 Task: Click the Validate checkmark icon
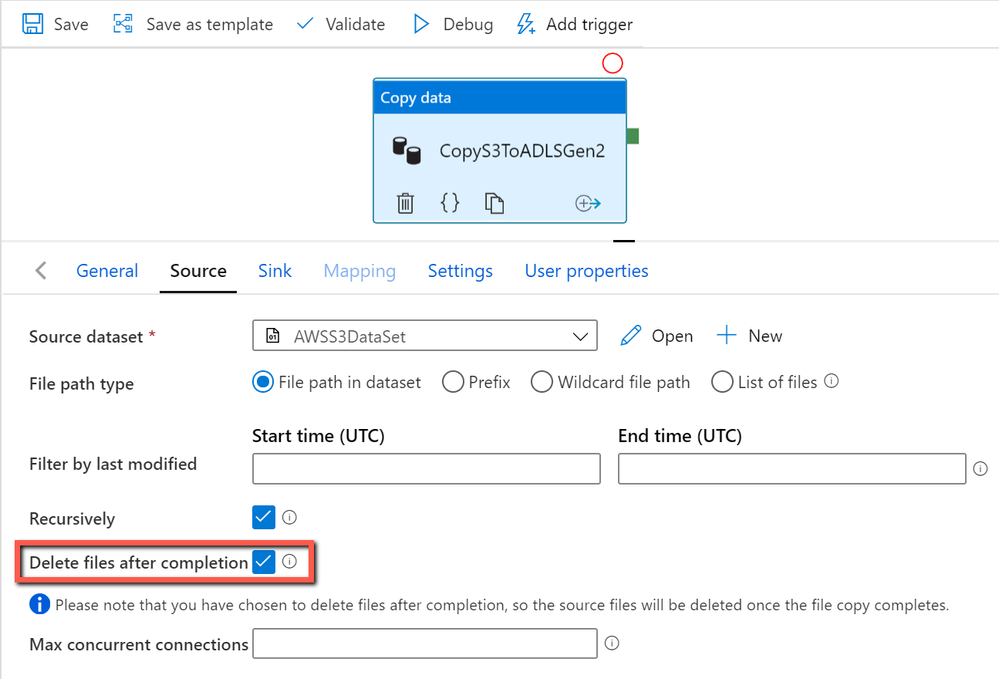305,24
